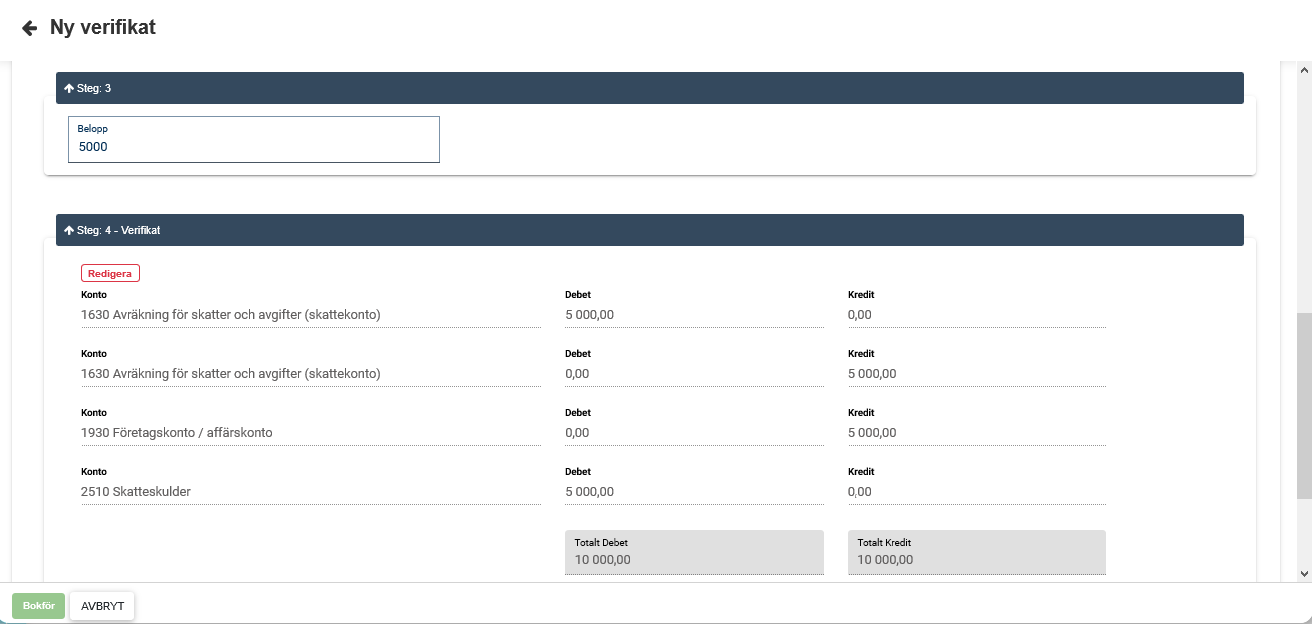Click the Totalt Debet field
Image resolution: width=1312 pixels, height=624 pixels.
pos(694,552)
